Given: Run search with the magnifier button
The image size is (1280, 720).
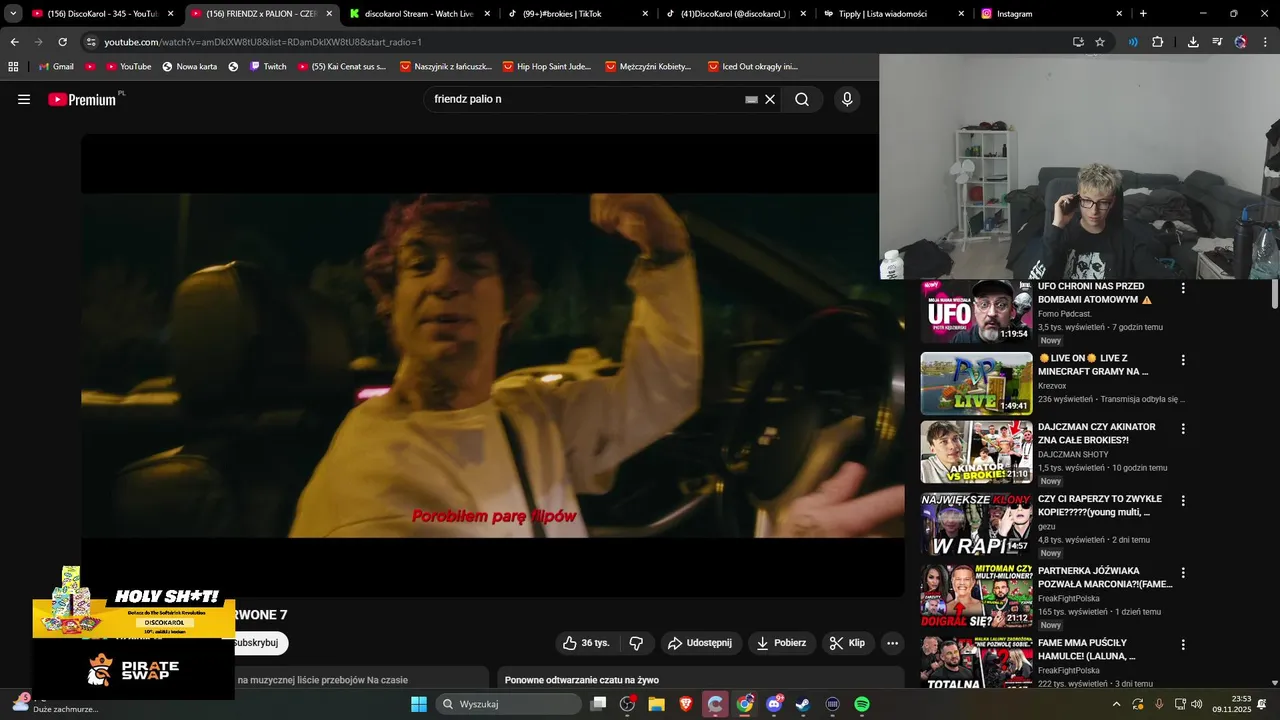Looking at the screenshot, I should (x=802, y=99).
